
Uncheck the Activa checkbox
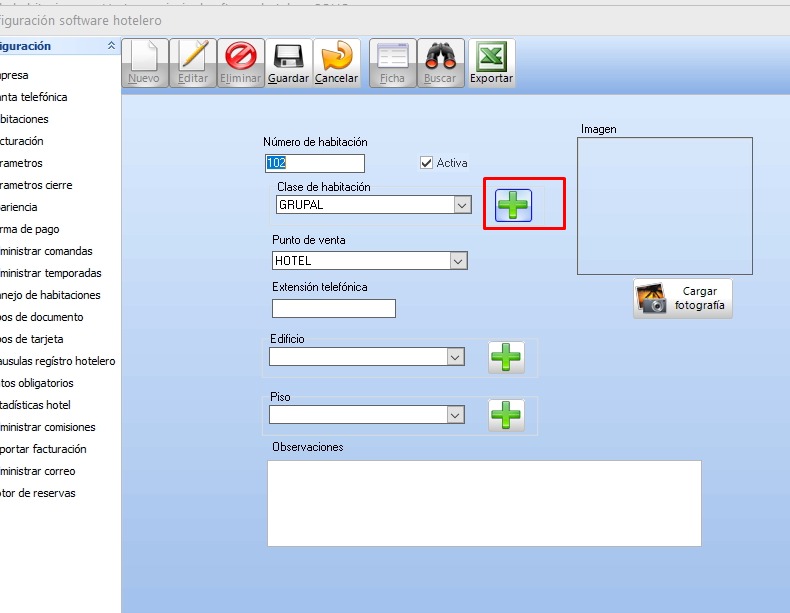pos(427,163)
